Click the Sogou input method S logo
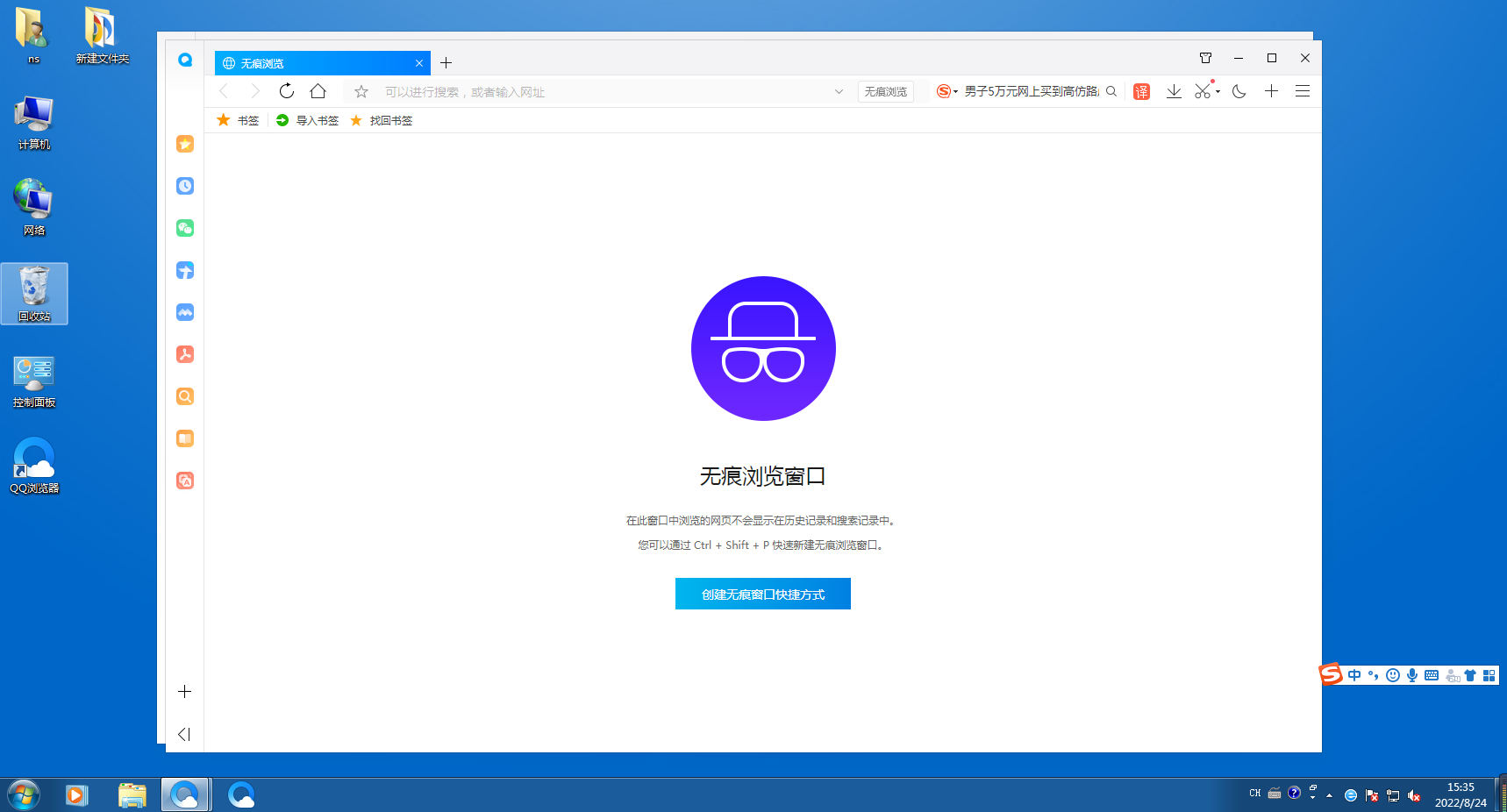The height and width of the screenshot is (812, 1507). pos(1332,673)
